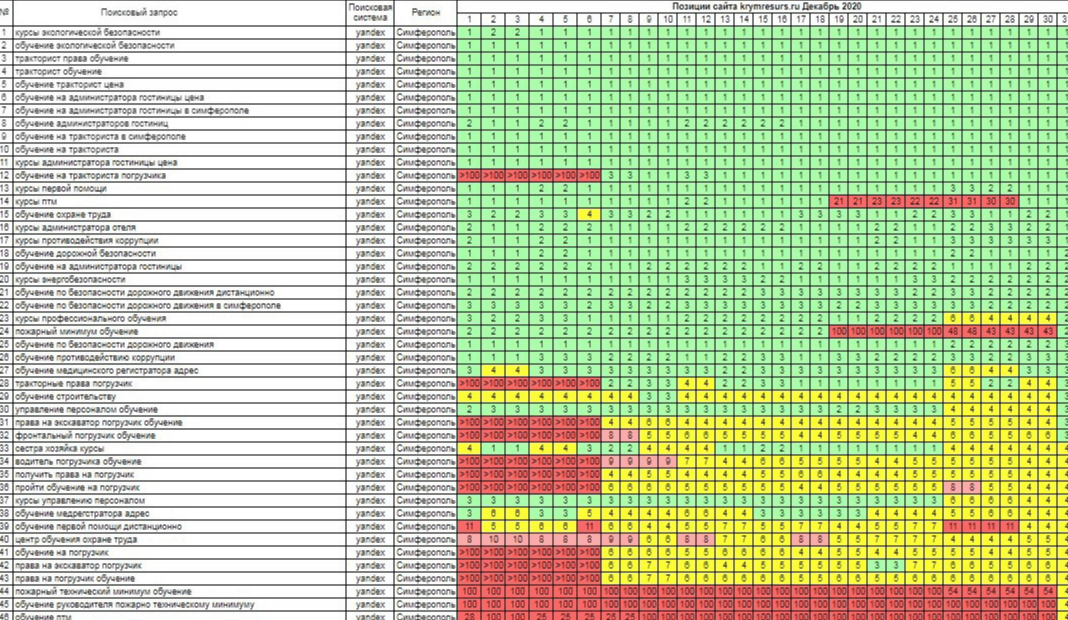The height and width of the screenshot is (620, 1068).
Task: Select query 'обучение охране труда'
Action: point(63,214)
